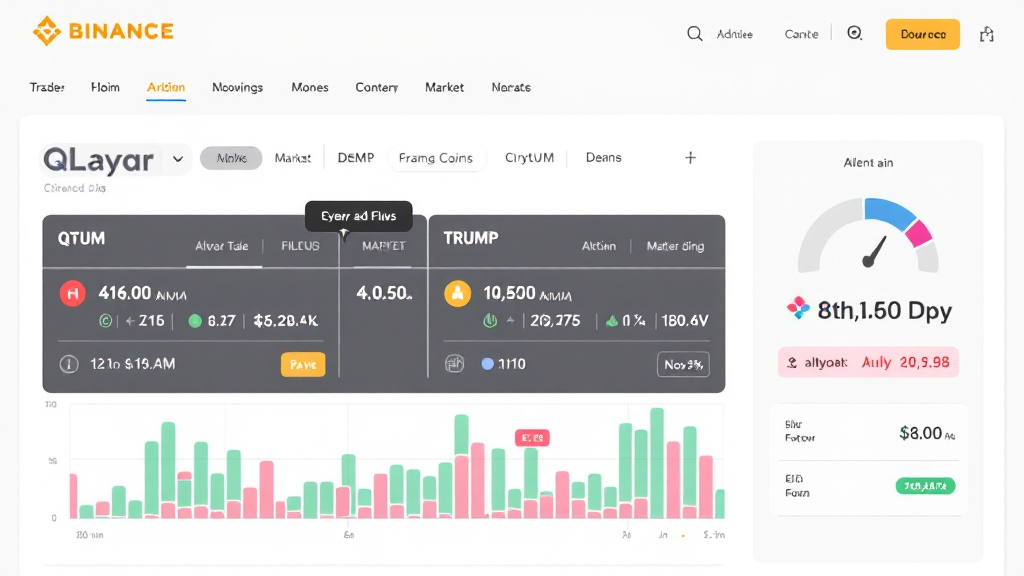Click the 10,500 price in TRUMP card
Screen dimensions: 1024x576
coord(509,293)
